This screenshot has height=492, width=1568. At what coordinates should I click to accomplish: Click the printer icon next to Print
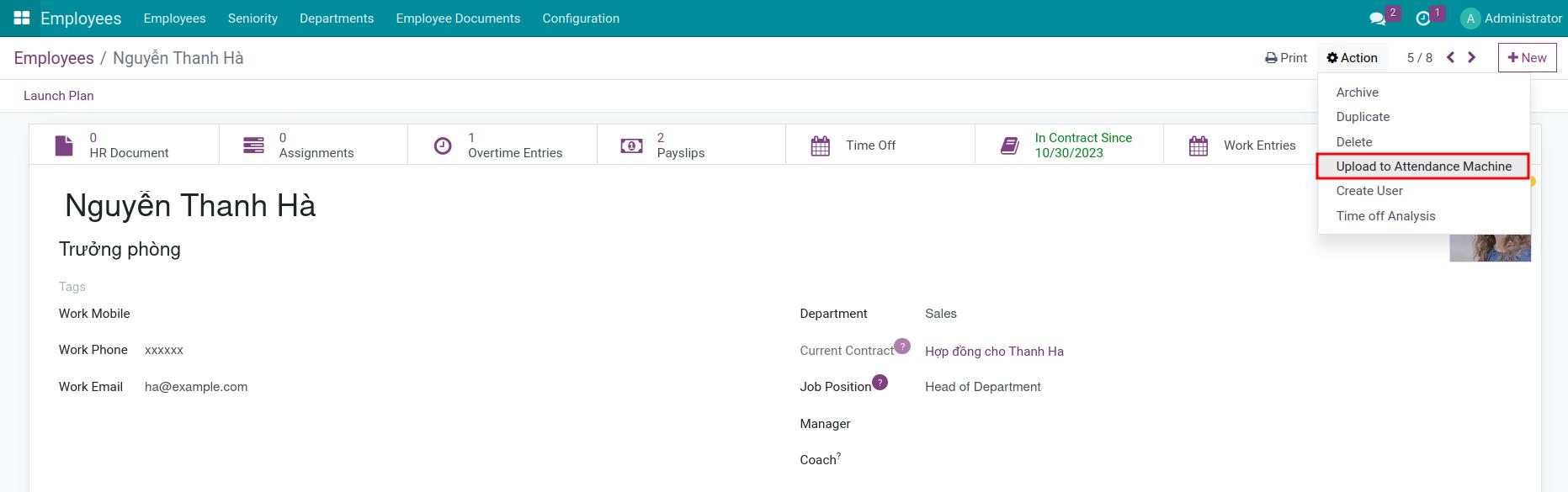click(x=1271, y=58)
